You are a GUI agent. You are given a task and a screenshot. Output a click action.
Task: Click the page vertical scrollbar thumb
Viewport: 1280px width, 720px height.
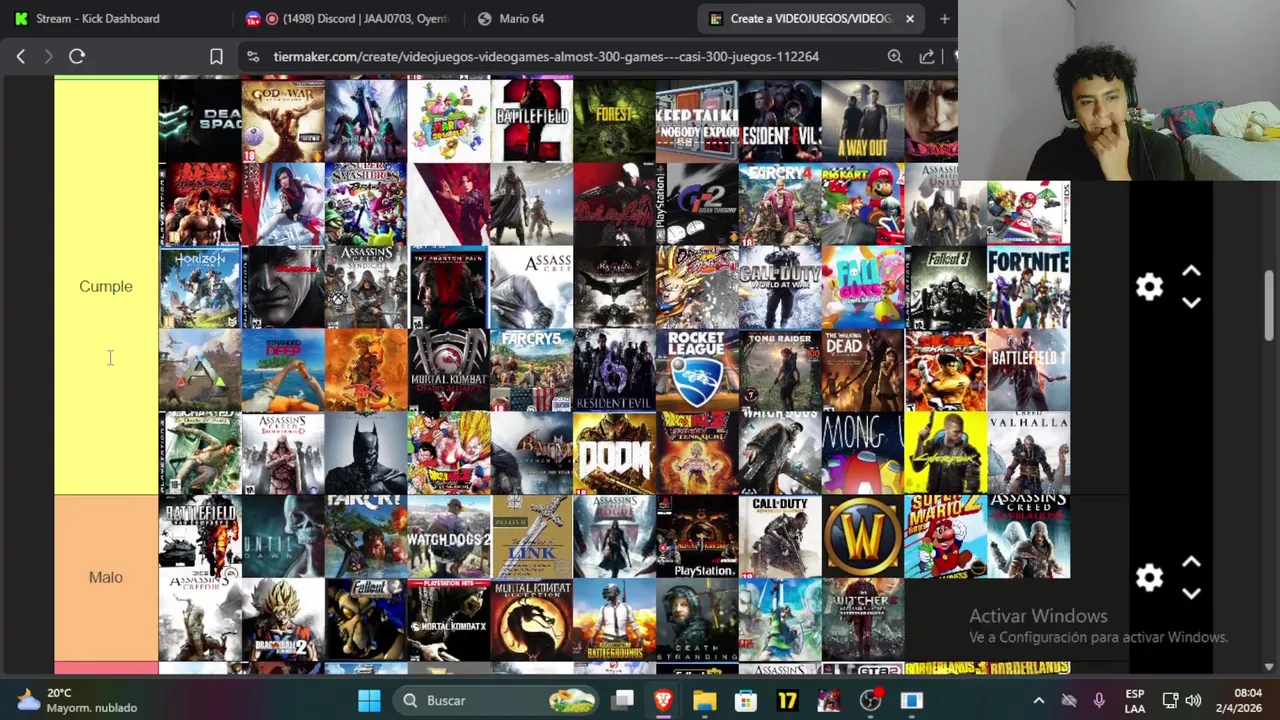click(1269, 305)
